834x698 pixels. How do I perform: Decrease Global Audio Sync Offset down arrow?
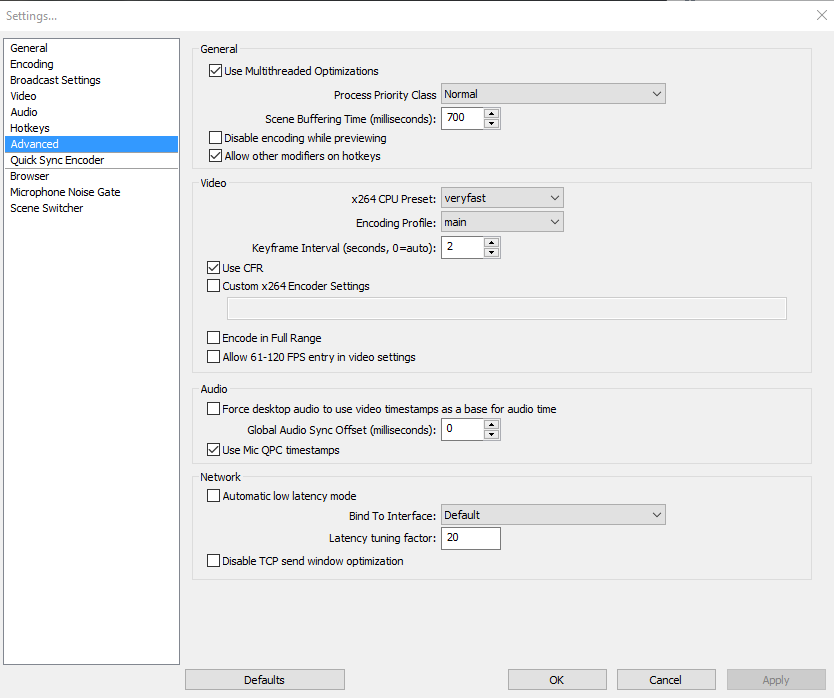492,435
